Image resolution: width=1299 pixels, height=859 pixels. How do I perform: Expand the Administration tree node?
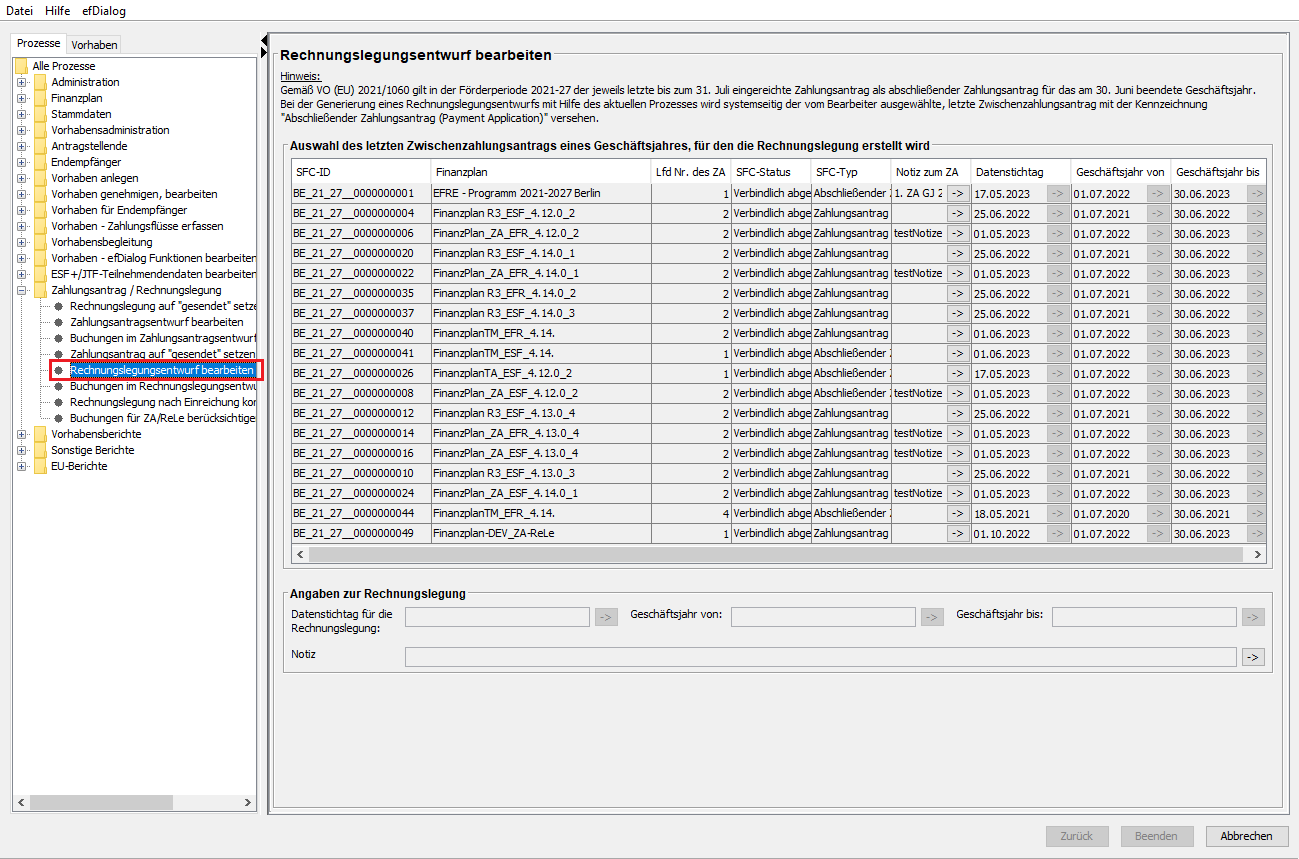click(21, 82)
